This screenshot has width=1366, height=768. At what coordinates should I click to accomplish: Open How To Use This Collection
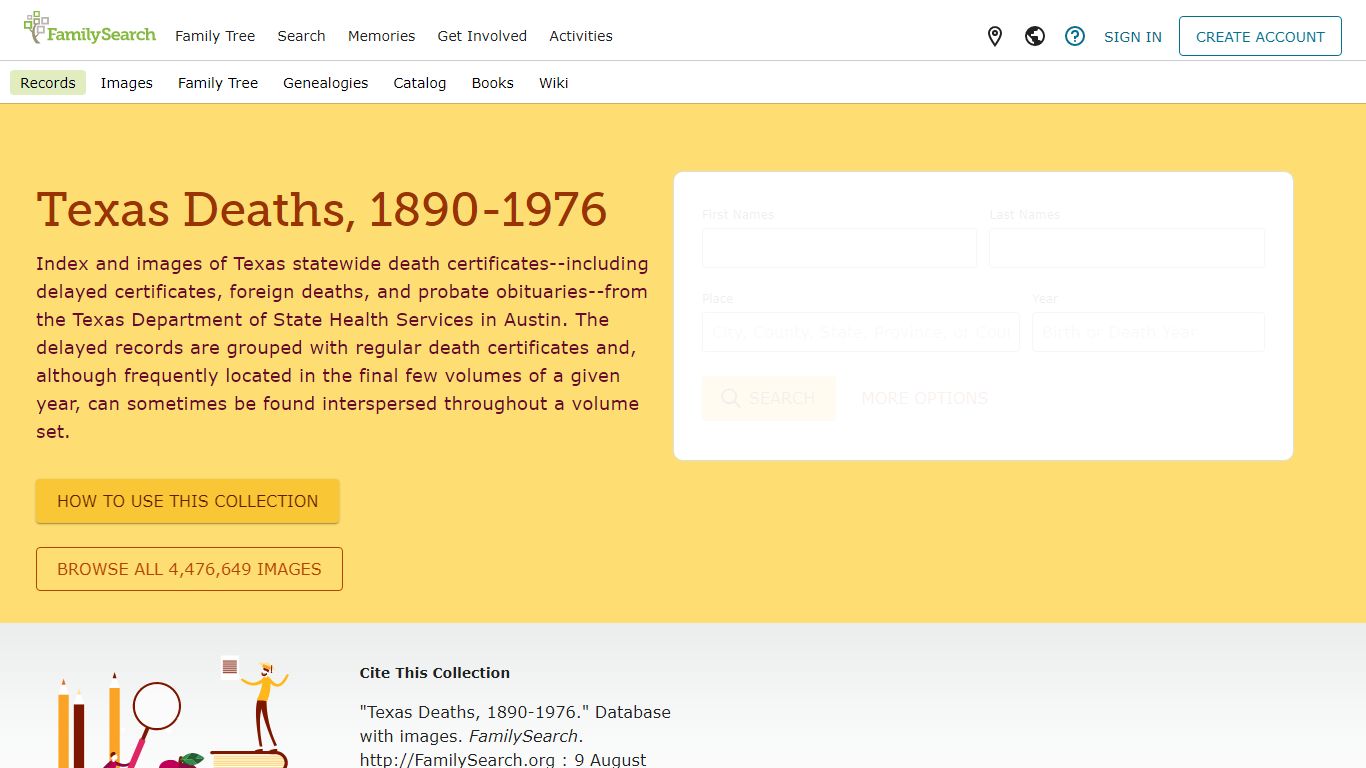point(188,501)
